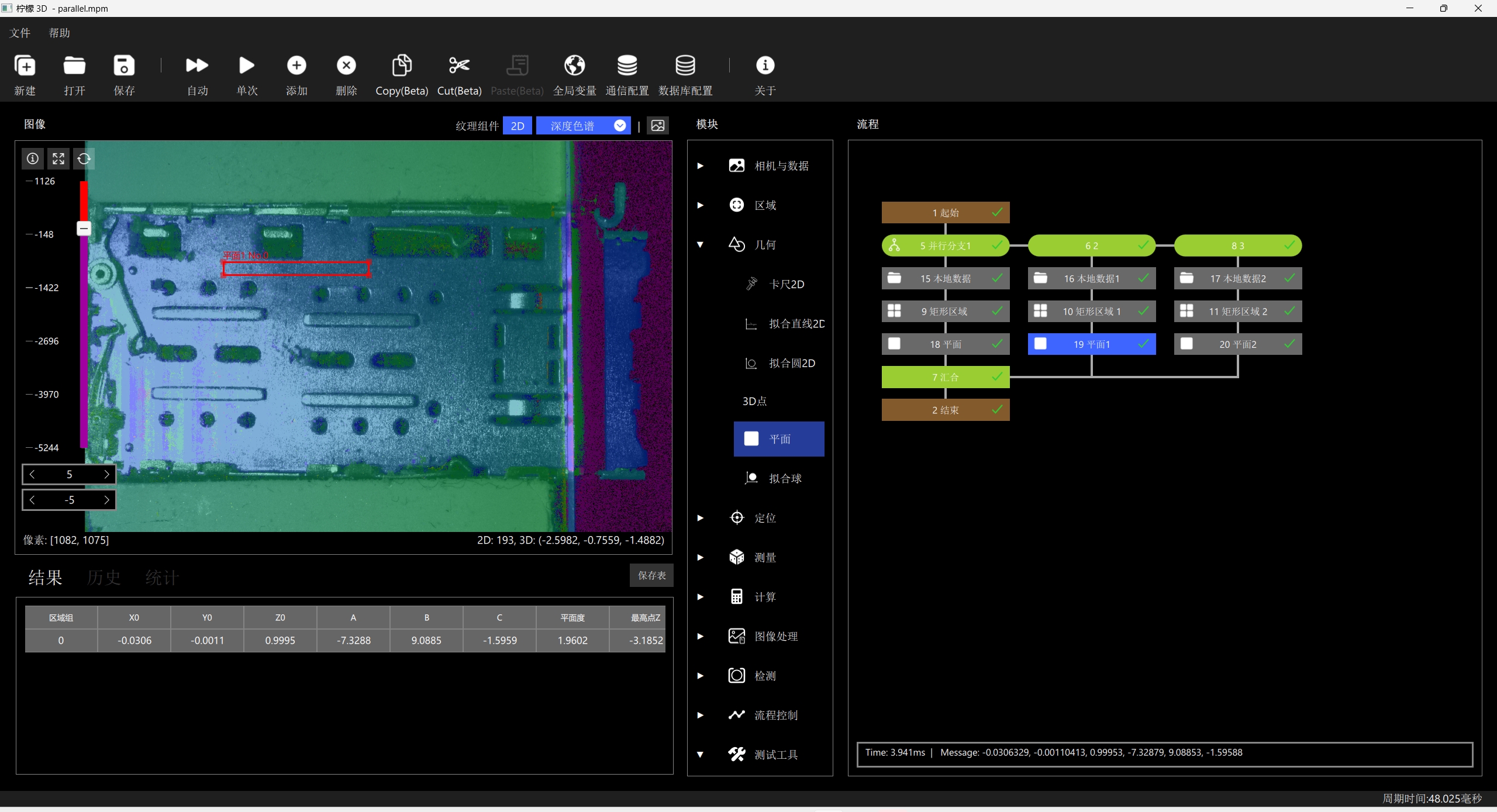Add a module with 添加 icon
The height and width of the screenshot is (812, 1497).
(x=296, y=65)
